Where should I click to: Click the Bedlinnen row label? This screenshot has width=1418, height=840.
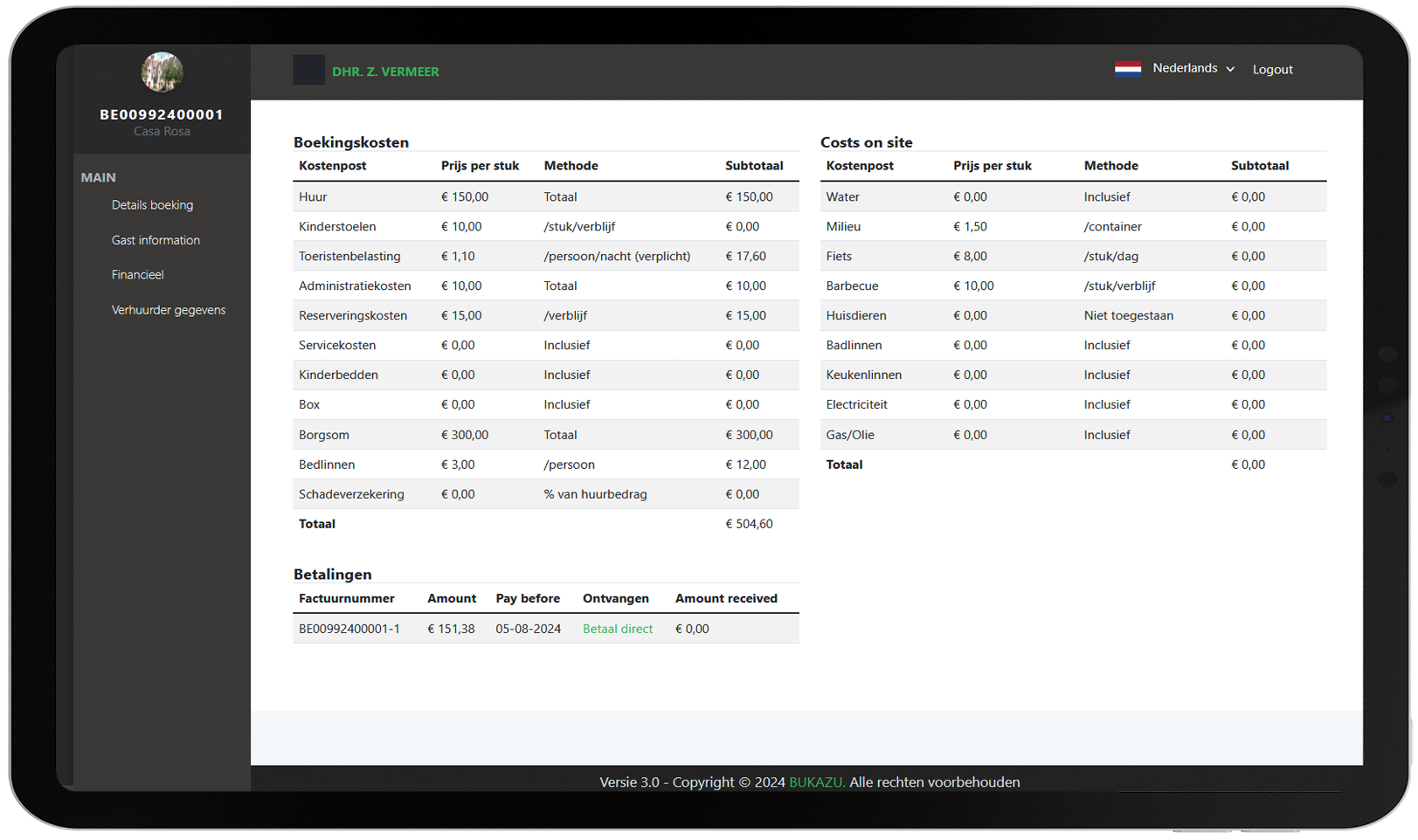pos(327,465)
